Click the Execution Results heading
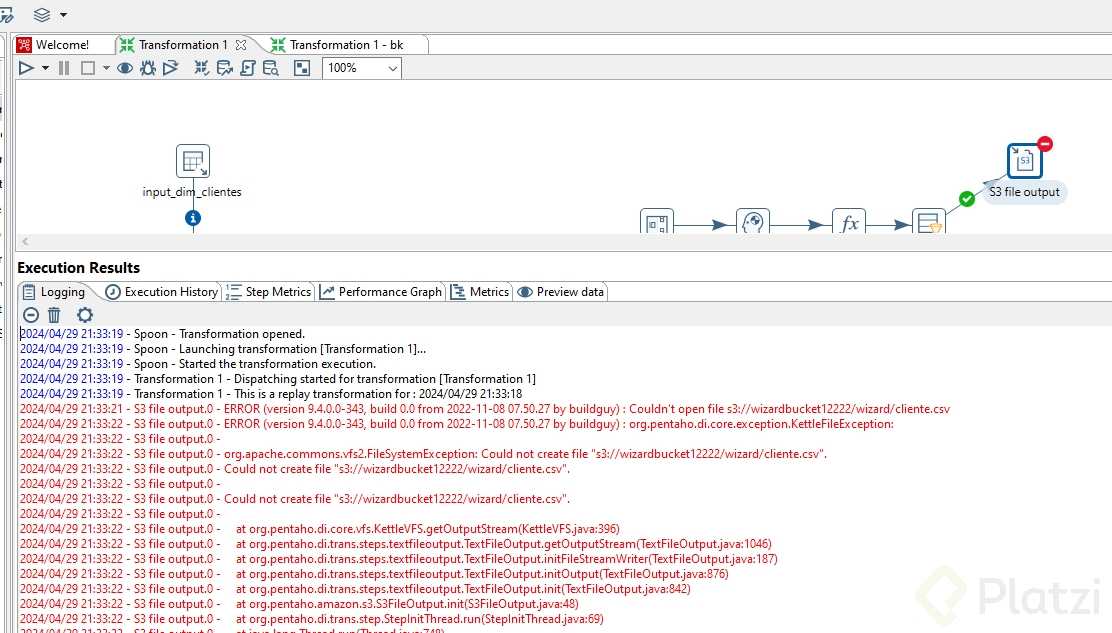This screenshot has width=1112, height=633. point(79,268)
